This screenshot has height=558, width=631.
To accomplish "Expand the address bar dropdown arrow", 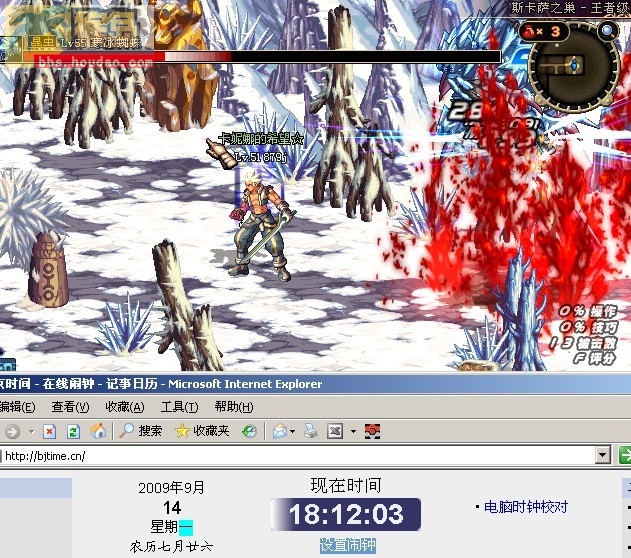I will [602, 456].
